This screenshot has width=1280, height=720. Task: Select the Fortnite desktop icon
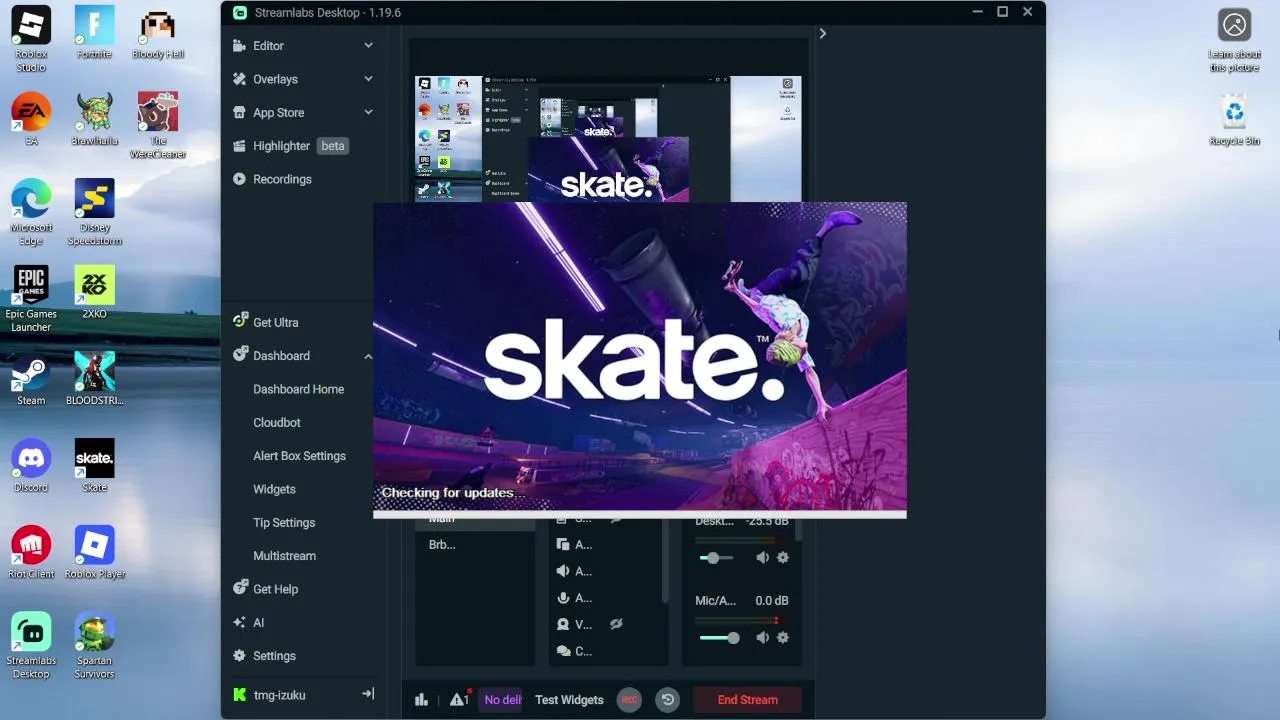tap(94, 33)
